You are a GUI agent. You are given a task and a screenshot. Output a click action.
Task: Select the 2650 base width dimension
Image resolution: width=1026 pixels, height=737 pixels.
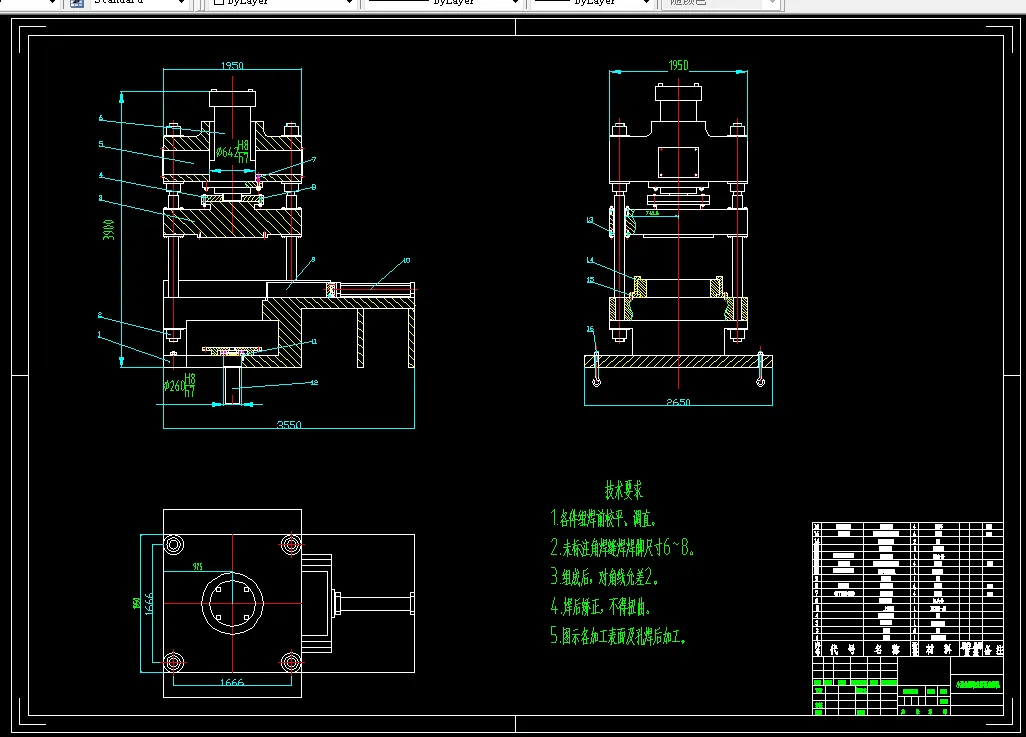coord(678,402)
